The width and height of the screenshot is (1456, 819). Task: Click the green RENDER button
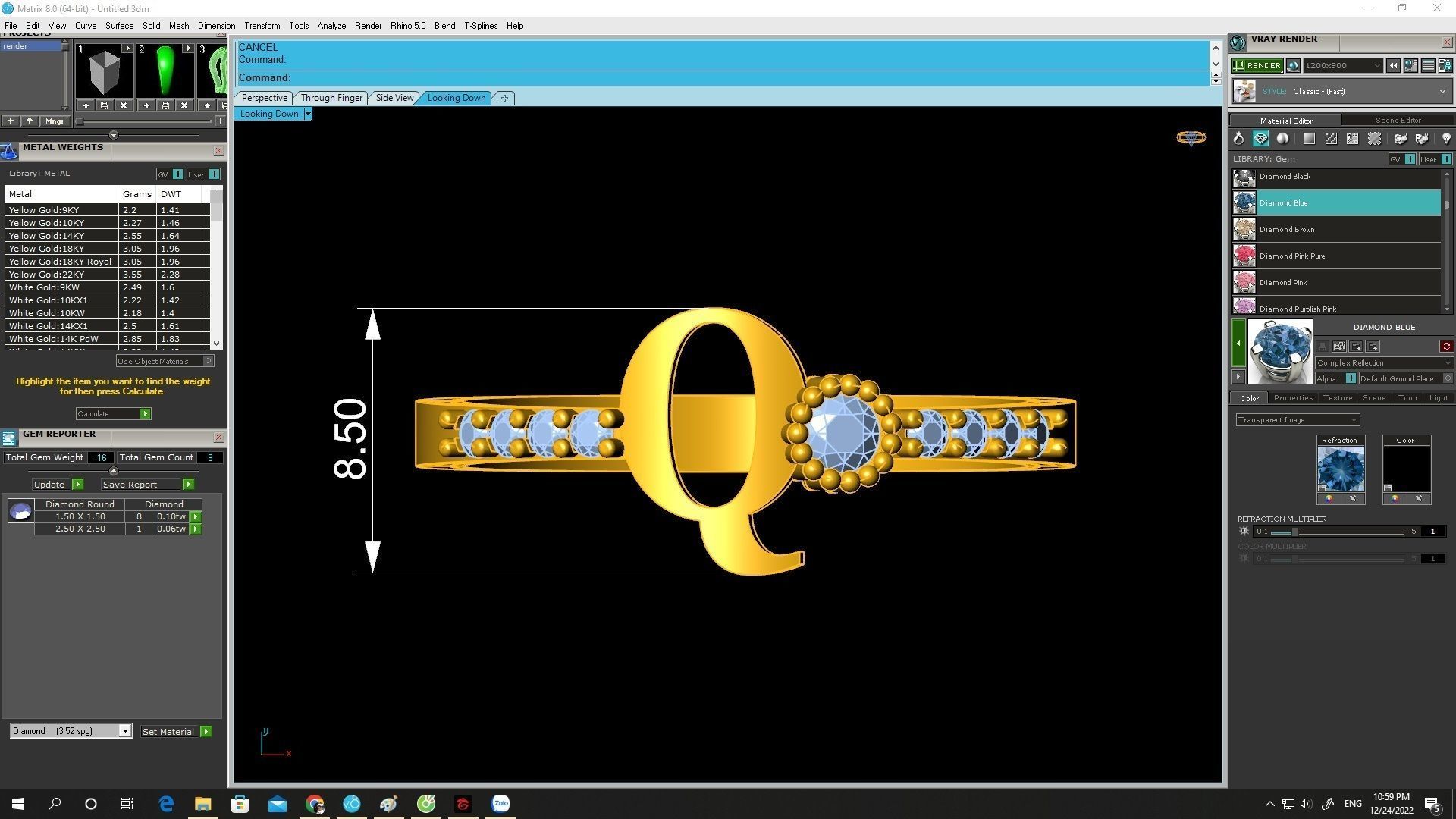coord(1257,66)
